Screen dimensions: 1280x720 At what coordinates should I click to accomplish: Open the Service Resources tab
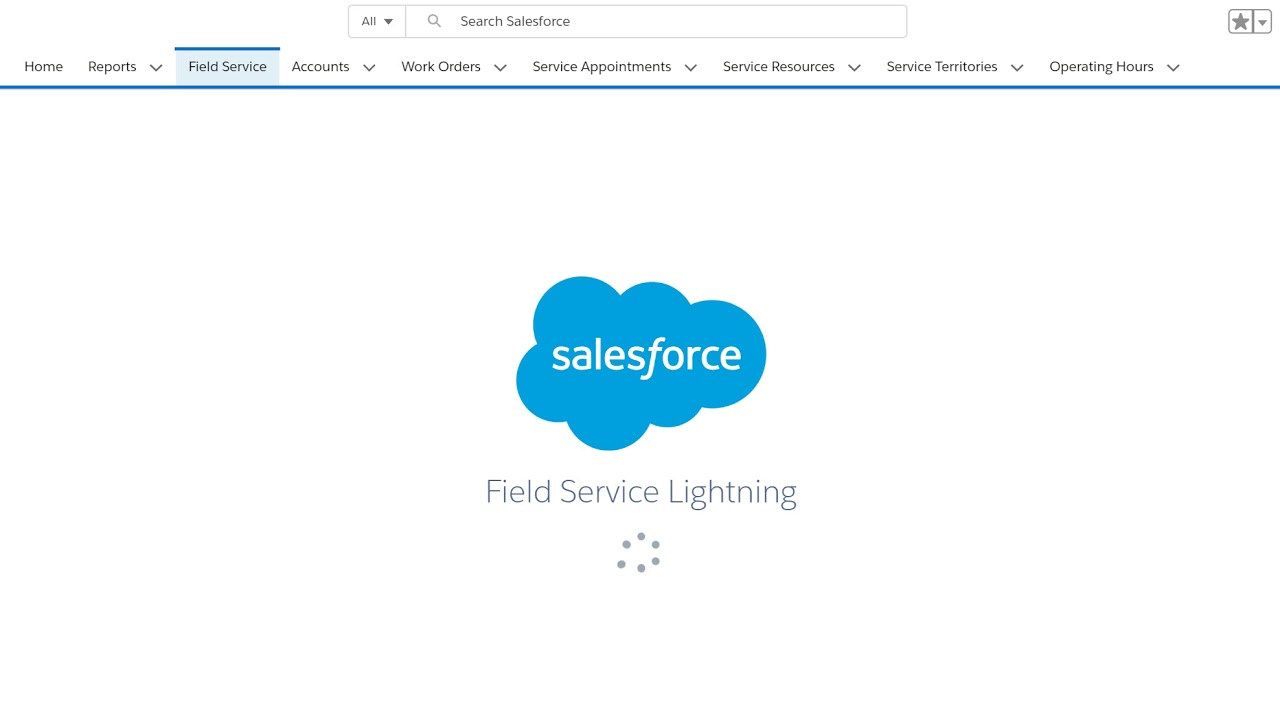click(x=779, y=67)
